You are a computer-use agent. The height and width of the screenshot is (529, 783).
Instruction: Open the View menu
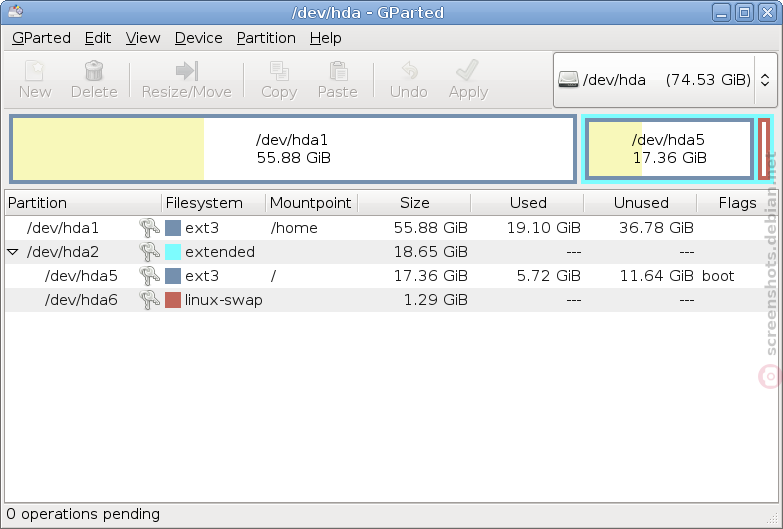tap(143, 38)
